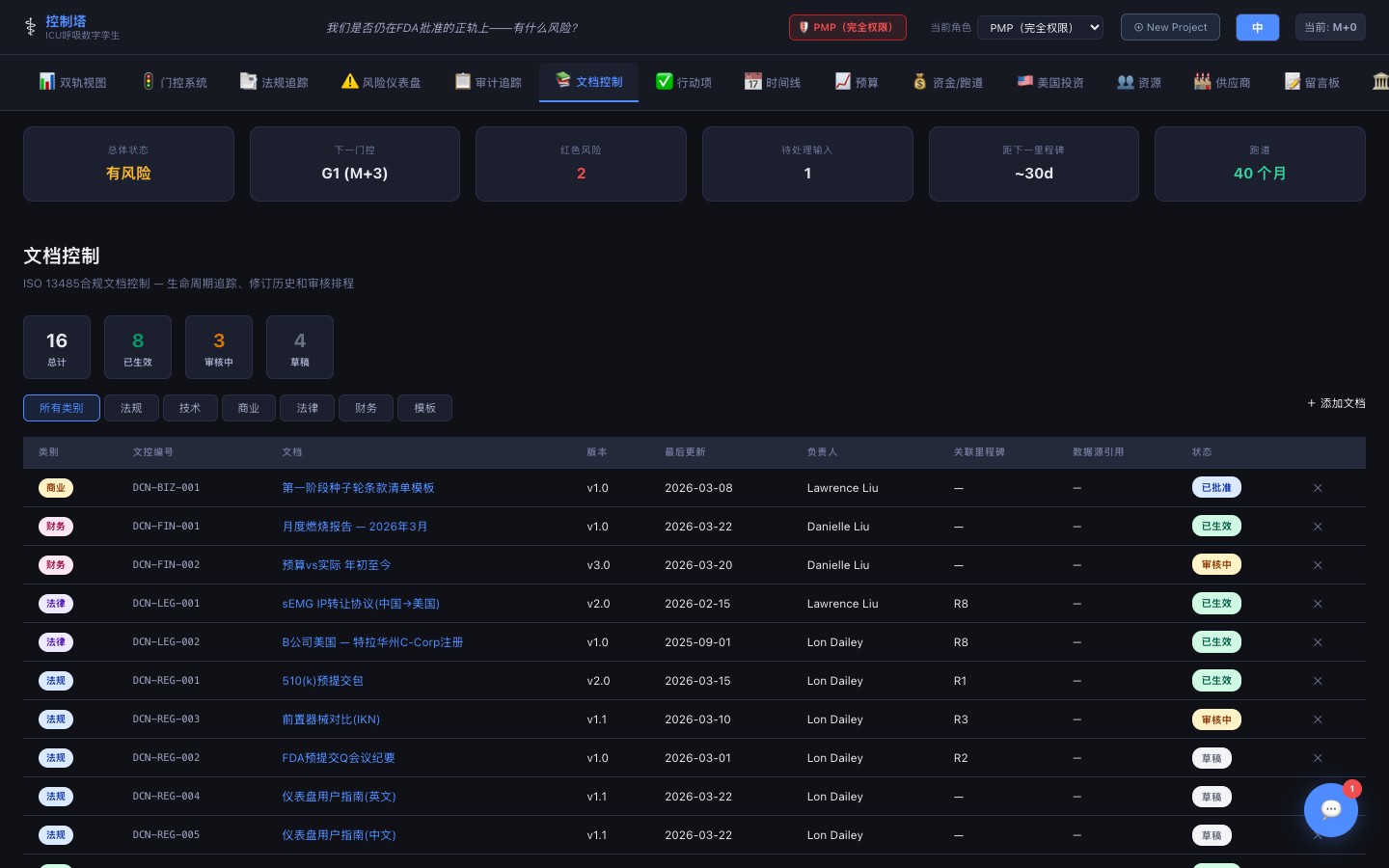This screenshot has height=868, width=1389.
Task: Click the New Project button
Action: (x=1170, y=27)
